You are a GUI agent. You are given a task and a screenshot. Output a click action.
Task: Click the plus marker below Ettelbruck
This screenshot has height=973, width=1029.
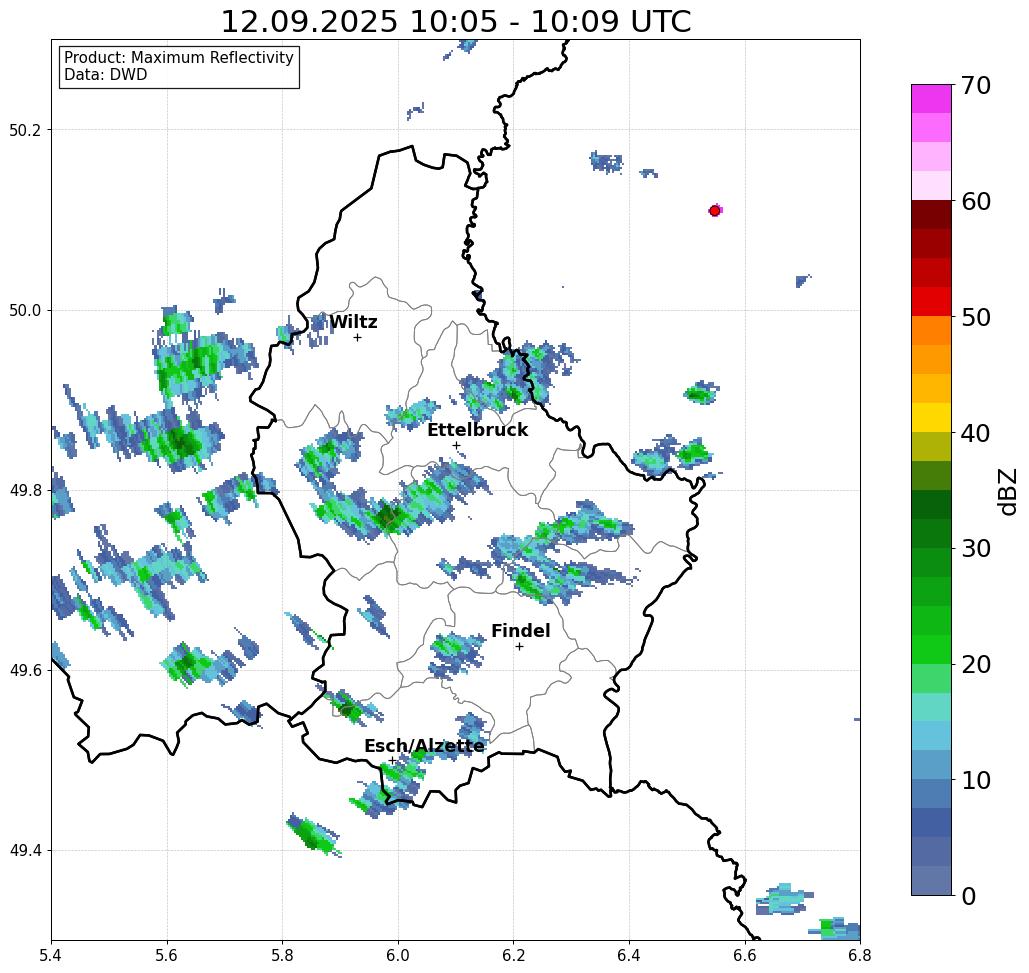[x=457, y=445]
